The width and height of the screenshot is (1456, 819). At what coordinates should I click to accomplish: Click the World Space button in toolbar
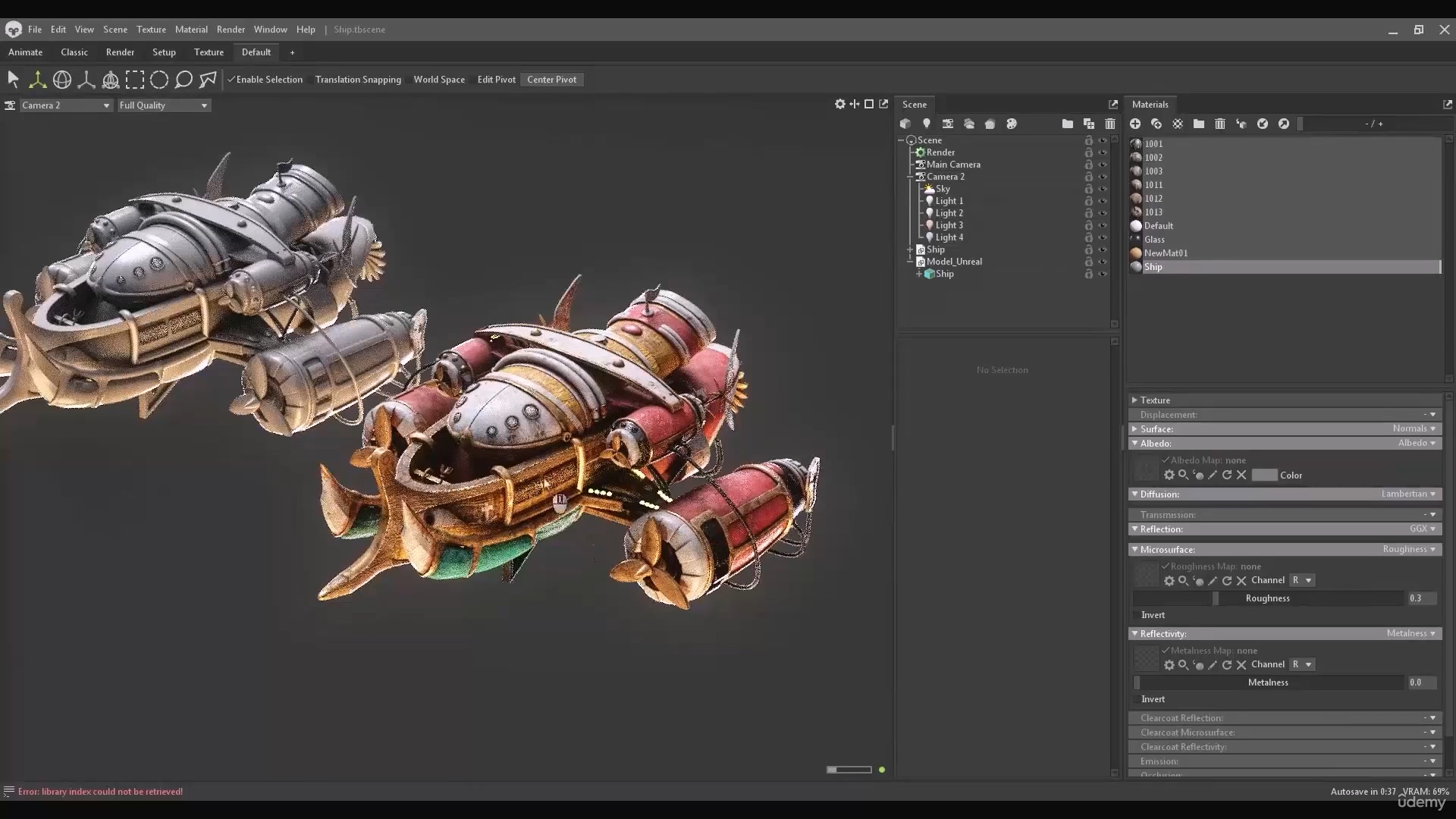click(438, 79)
